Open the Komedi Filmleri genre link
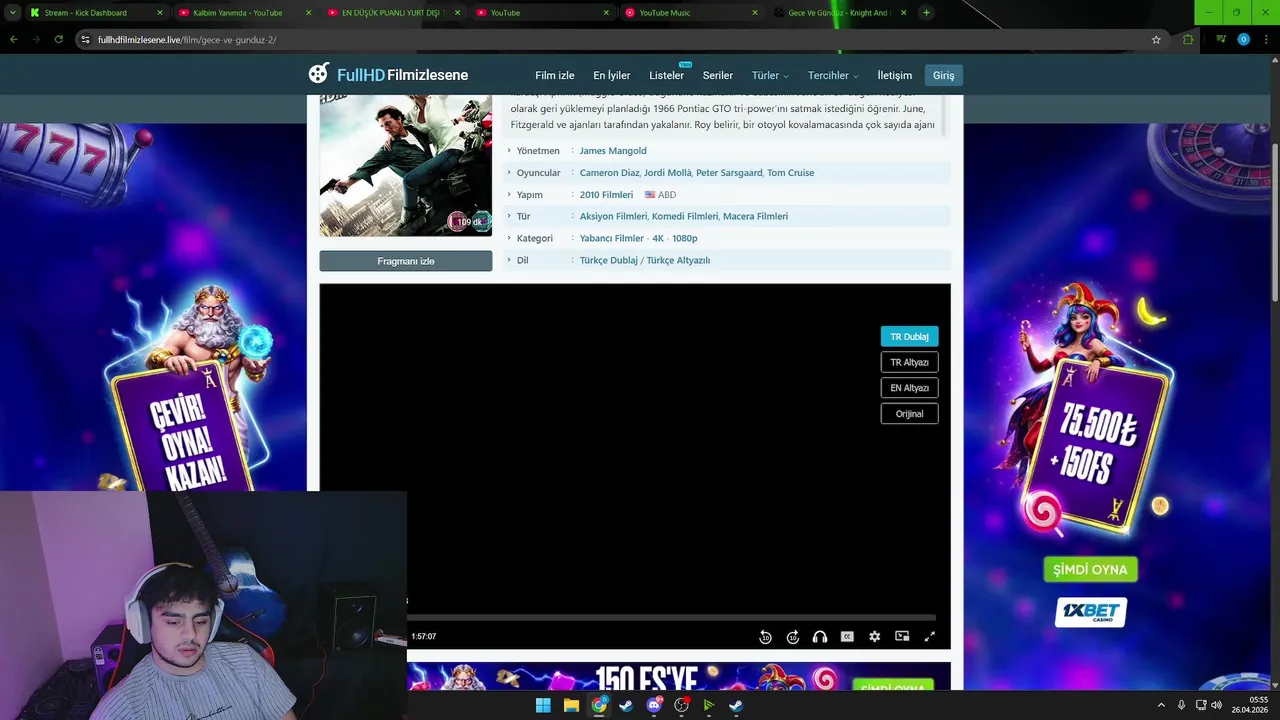The image size is (1280, 720). (x=685, y=217)
